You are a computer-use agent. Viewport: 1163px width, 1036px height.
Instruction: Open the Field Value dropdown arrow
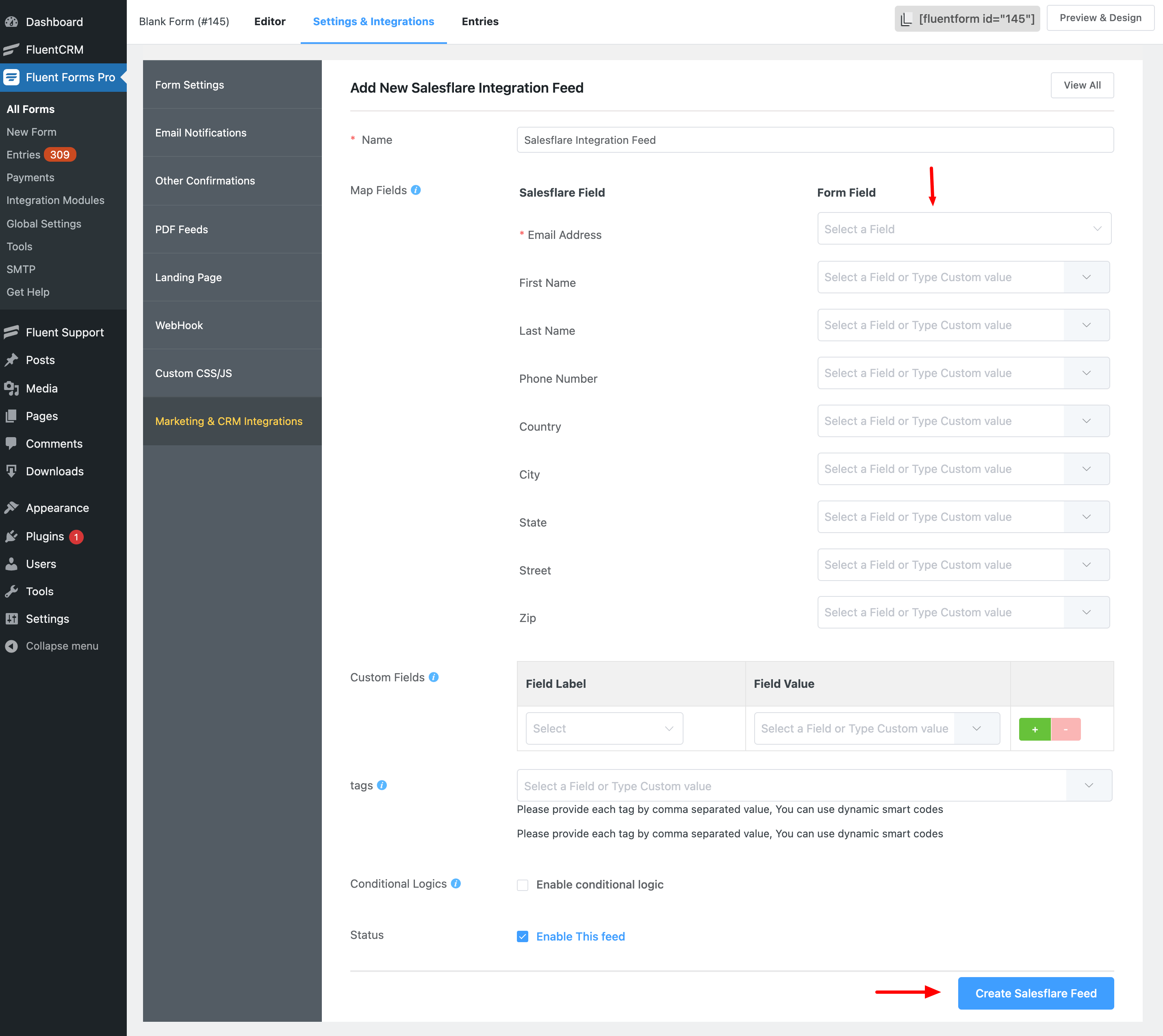(x=977, y=728)
